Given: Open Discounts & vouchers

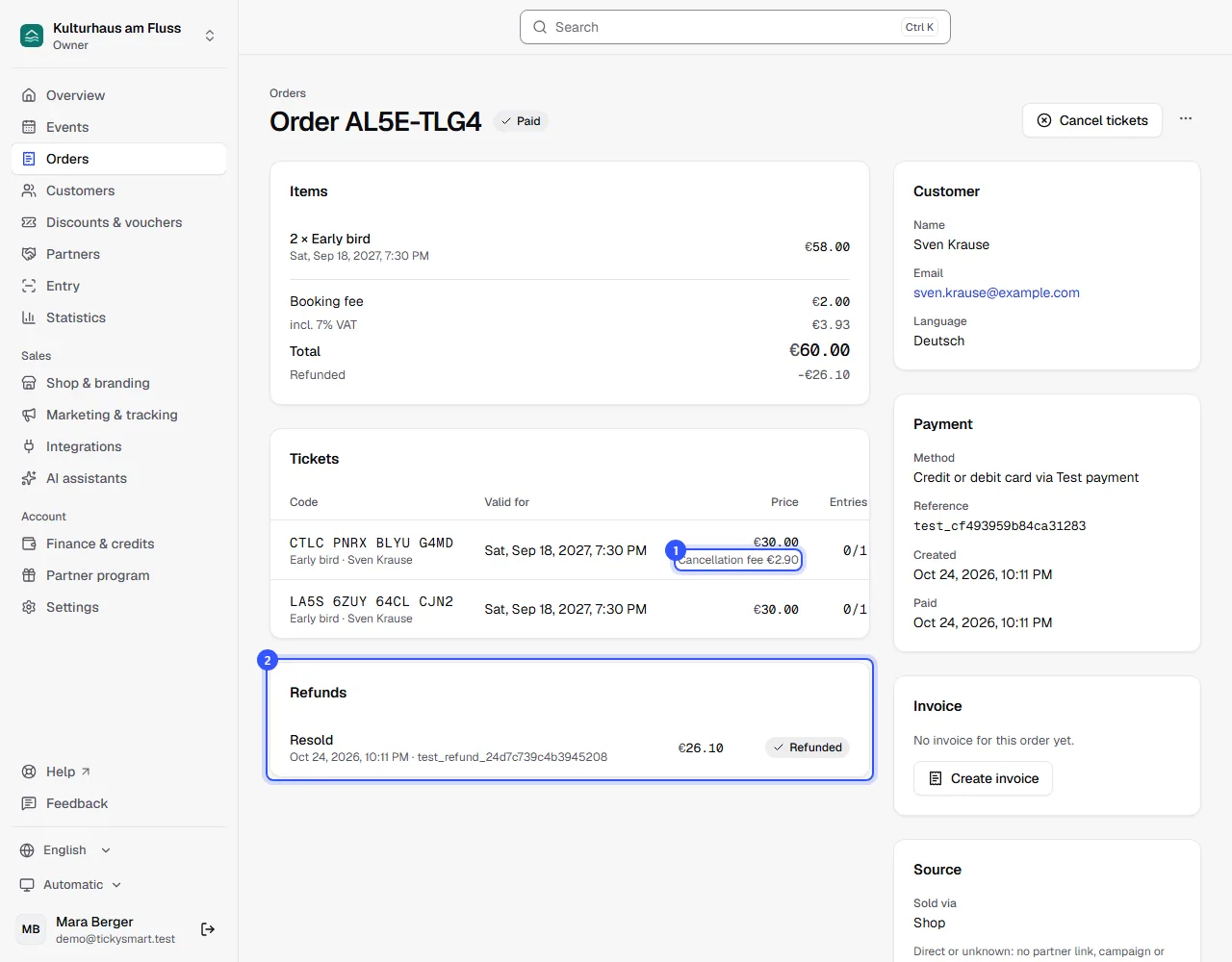Looking at the screenshot, I should click(118, 222).
